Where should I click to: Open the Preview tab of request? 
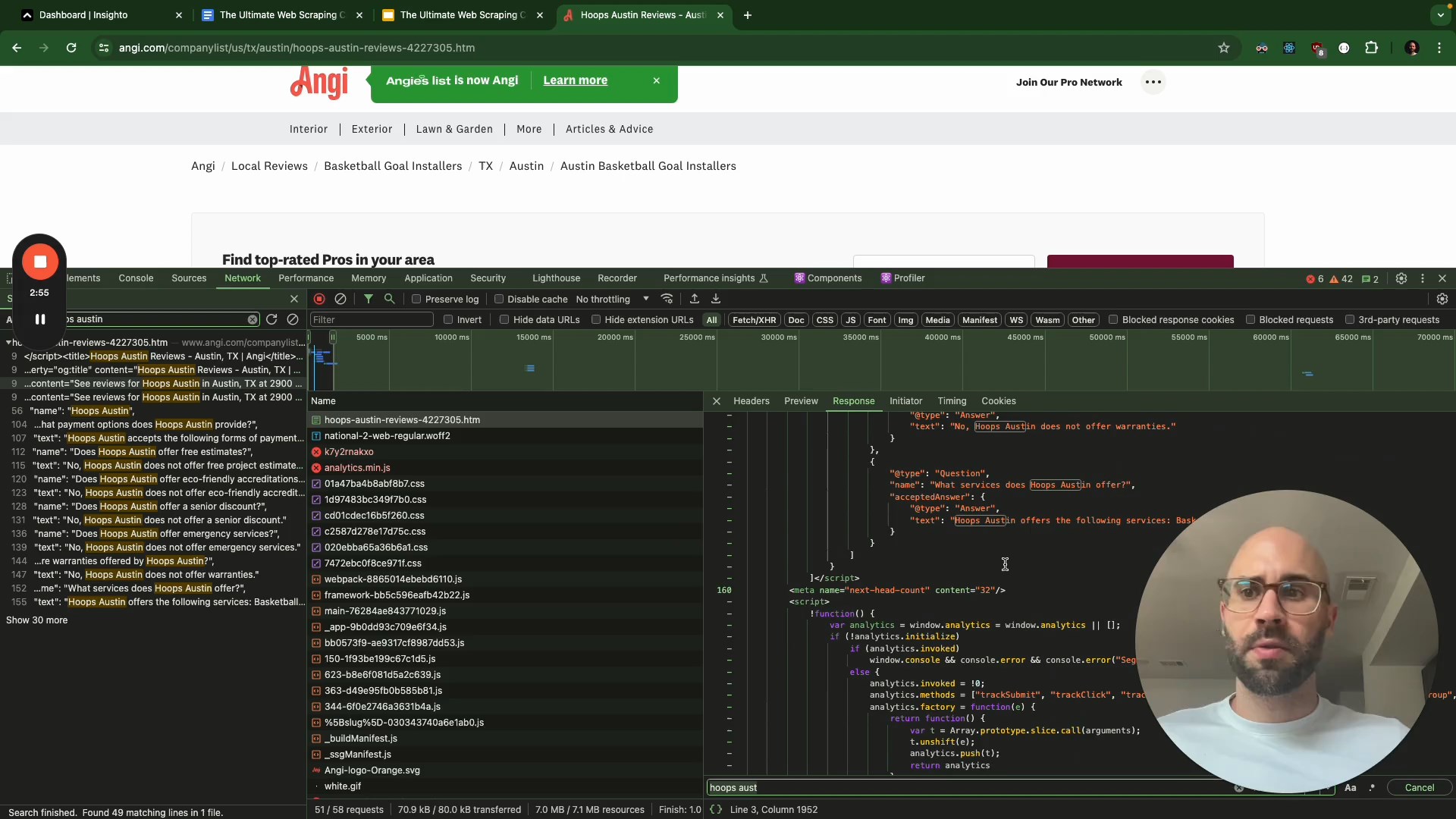tap(801, 401)
